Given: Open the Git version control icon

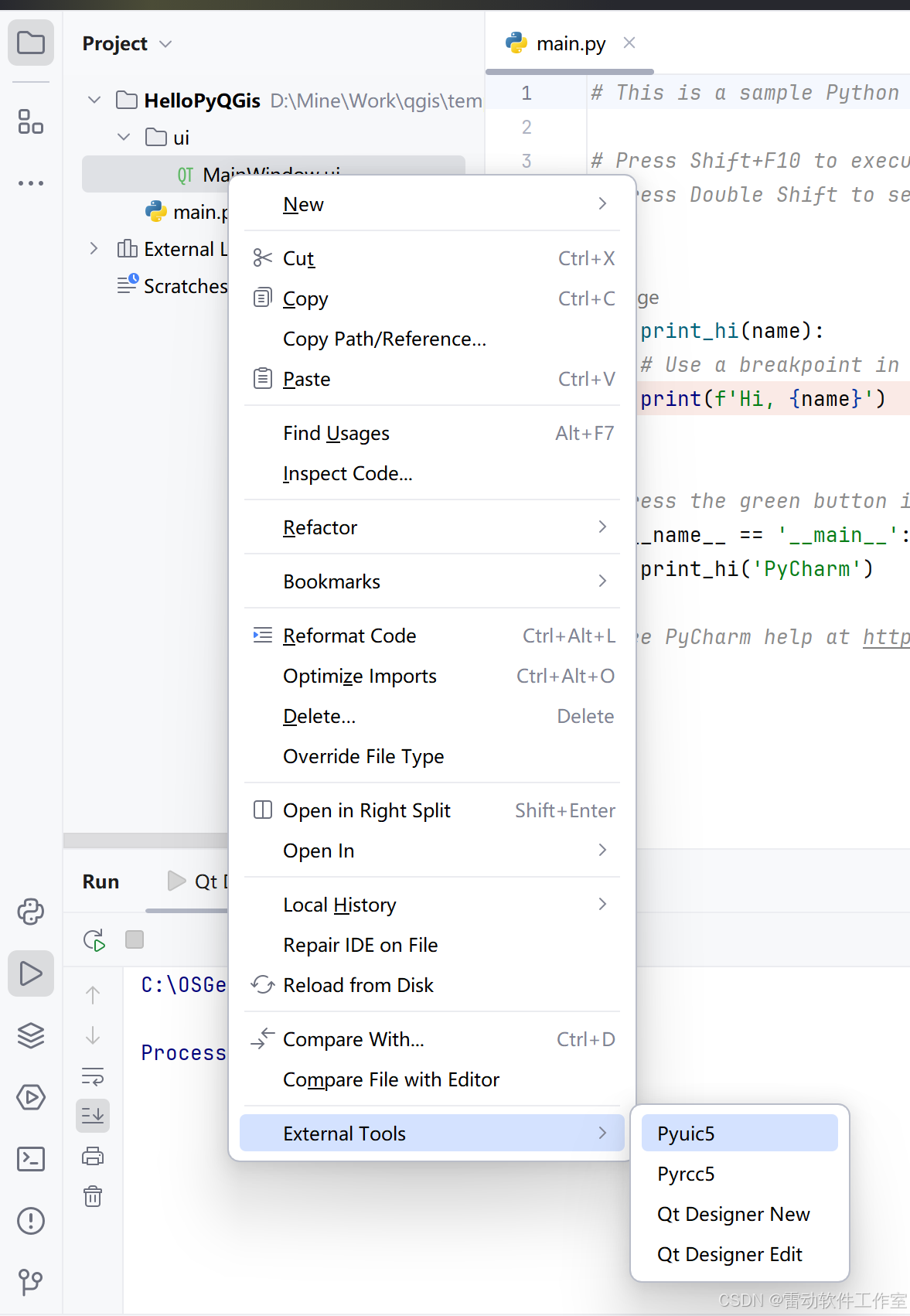Looking at the screenshot, I should pyautogui.click(x=31, y=1283).
